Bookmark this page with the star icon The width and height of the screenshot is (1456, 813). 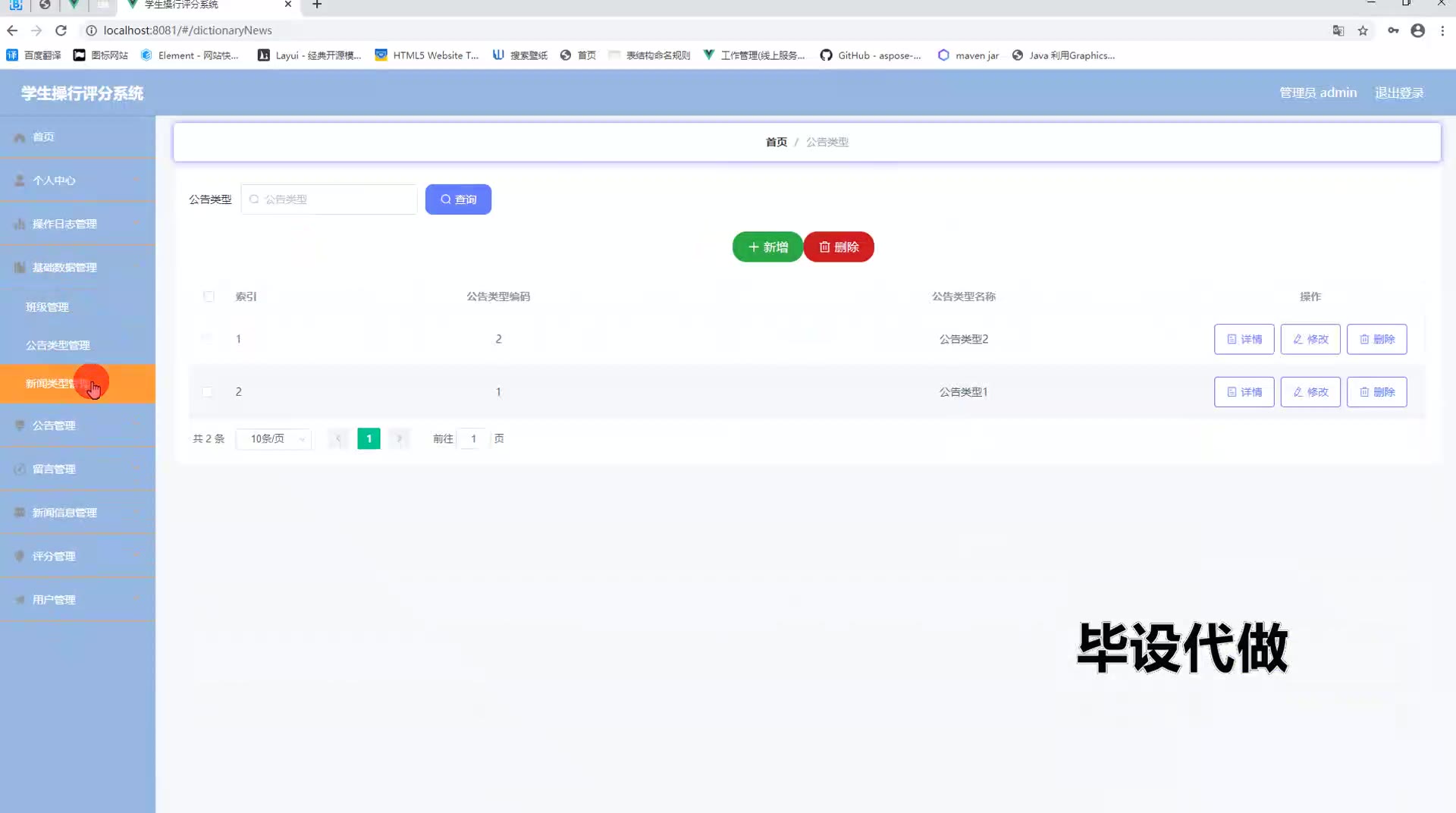click(x=1363, y=30)
